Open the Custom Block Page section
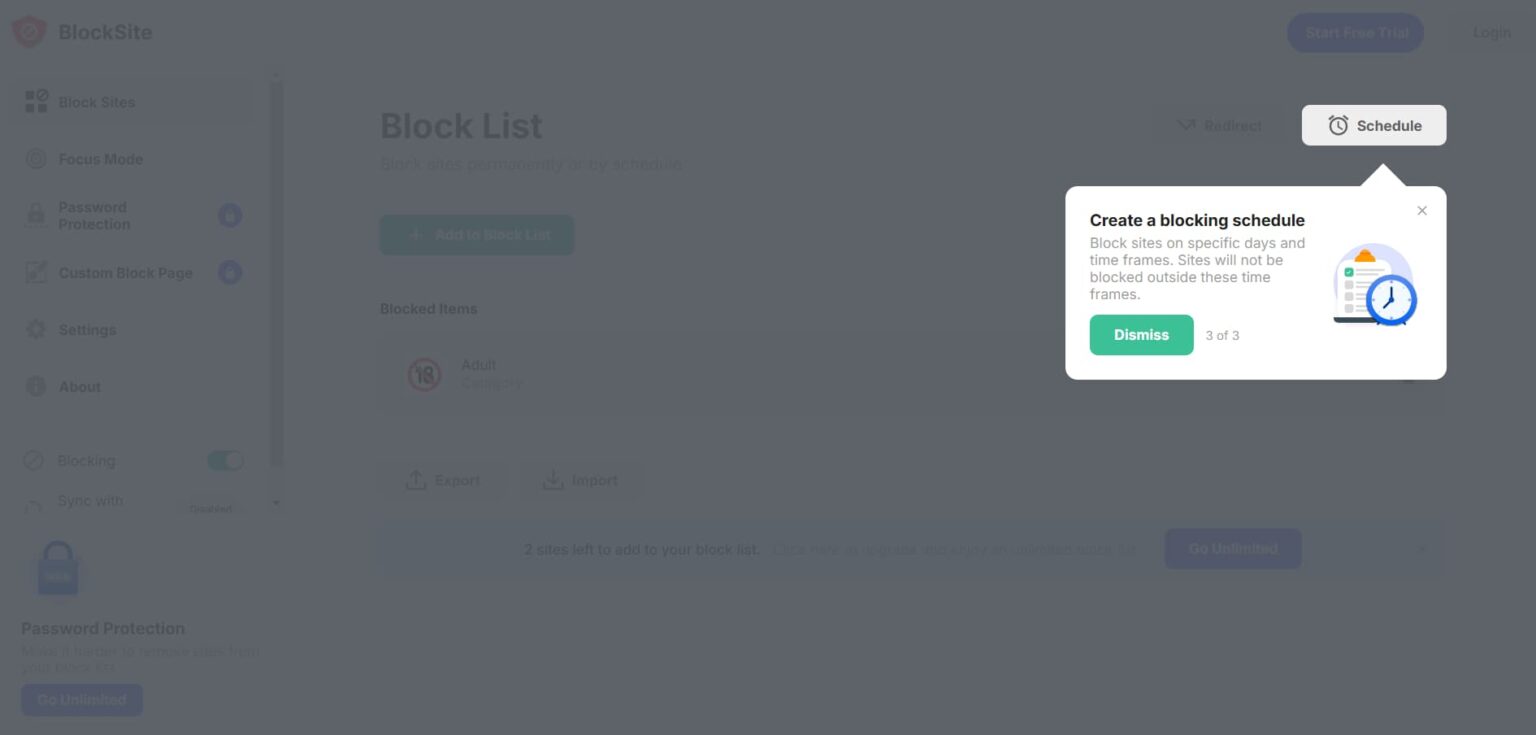 point(37,272)
